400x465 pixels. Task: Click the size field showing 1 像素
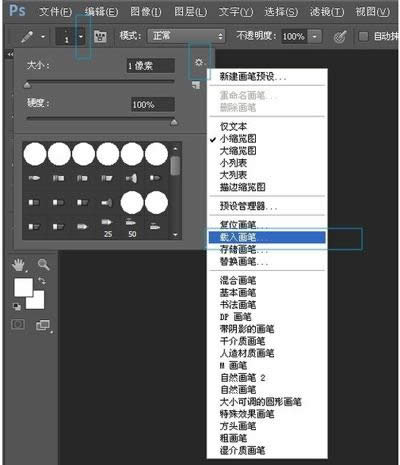tap(151, 66)
